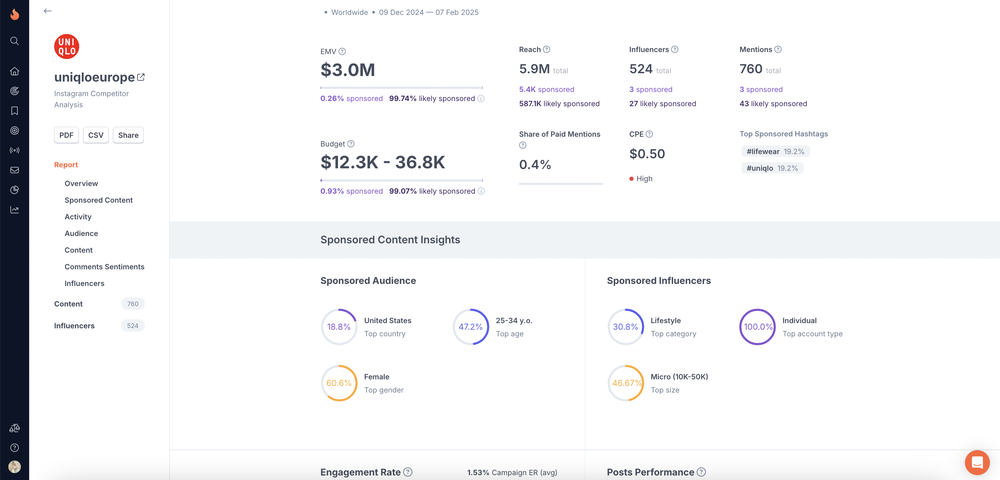This screenshot has width=1000, height=480.
Task: Click Budget sponsored progress bar
Action: [x=401, y=180]
